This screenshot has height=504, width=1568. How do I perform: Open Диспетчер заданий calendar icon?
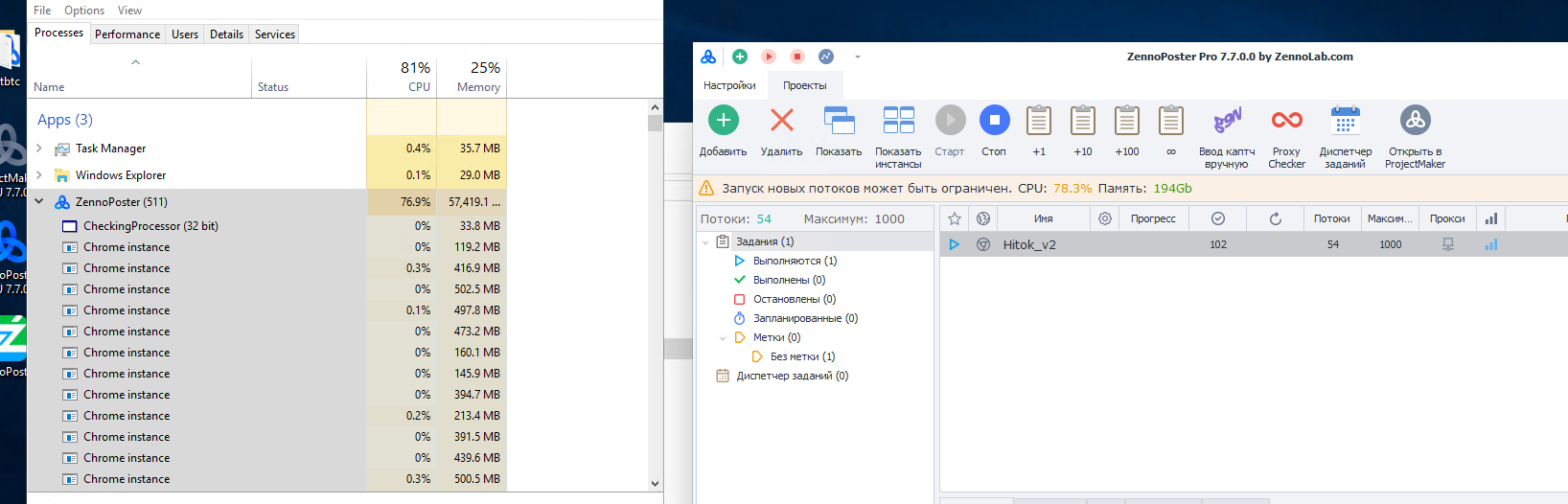(1346, 120)
